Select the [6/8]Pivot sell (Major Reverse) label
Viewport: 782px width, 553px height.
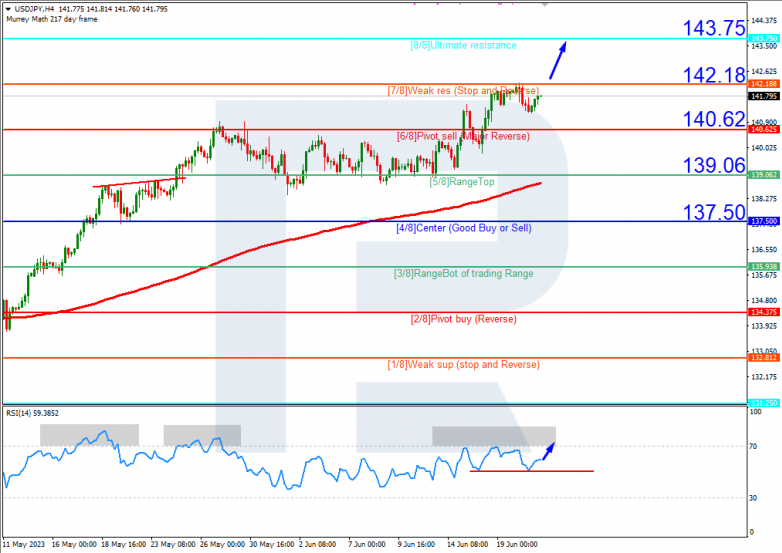(x=463, y=136)
